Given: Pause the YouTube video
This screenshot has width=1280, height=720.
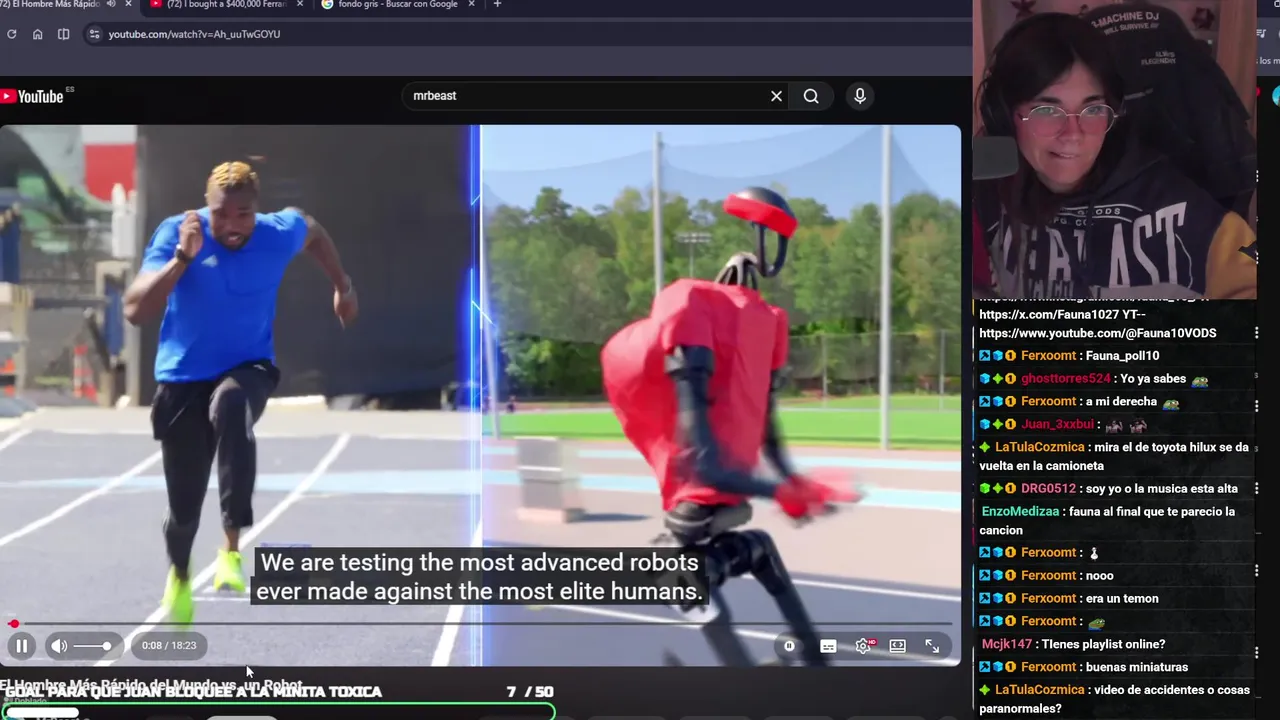Looking at the screenshot, I should (x=21, y=646).
